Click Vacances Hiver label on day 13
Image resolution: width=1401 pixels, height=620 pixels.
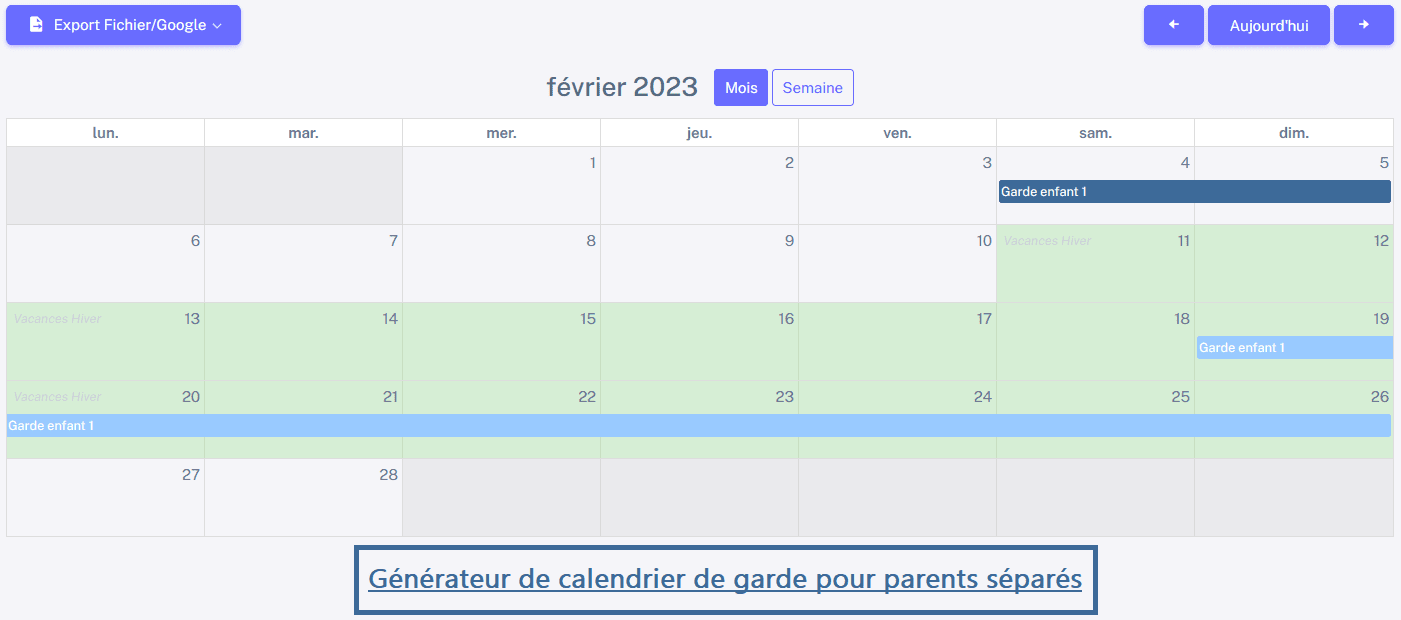pyautogui.click(x=57, y=319)
